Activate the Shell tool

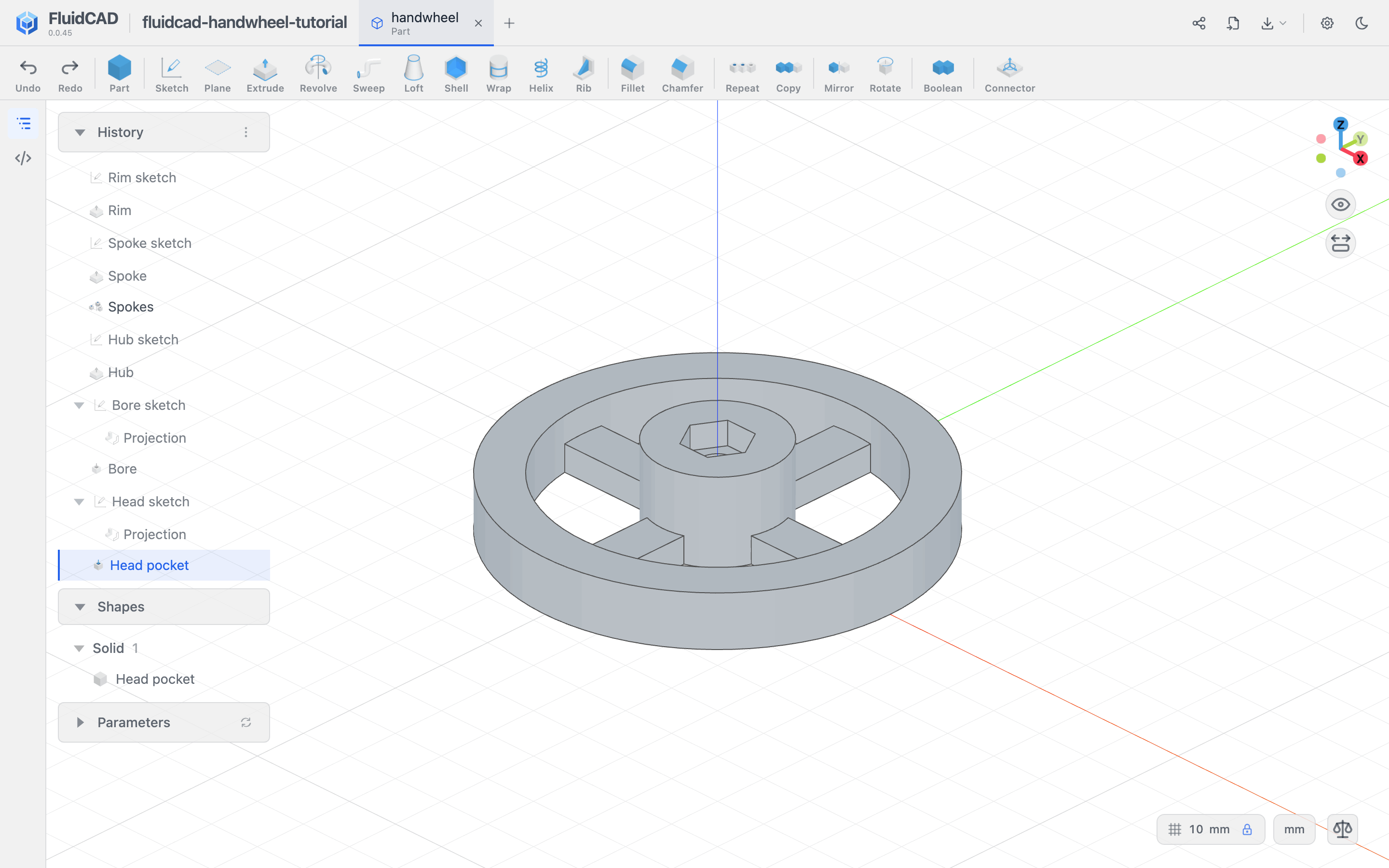click(456, 74)
